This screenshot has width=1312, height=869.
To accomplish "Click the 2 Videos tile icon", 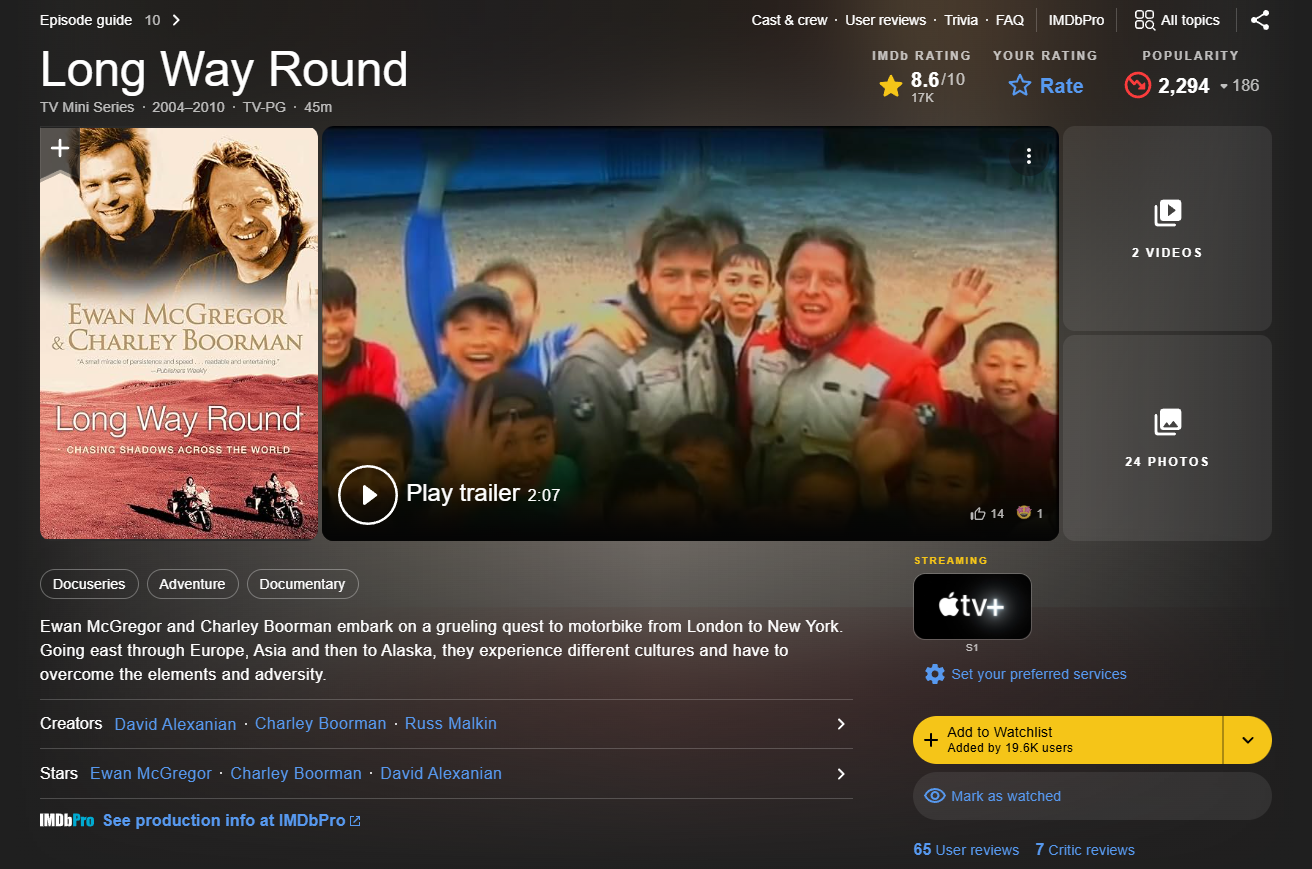I will 1167,213.
